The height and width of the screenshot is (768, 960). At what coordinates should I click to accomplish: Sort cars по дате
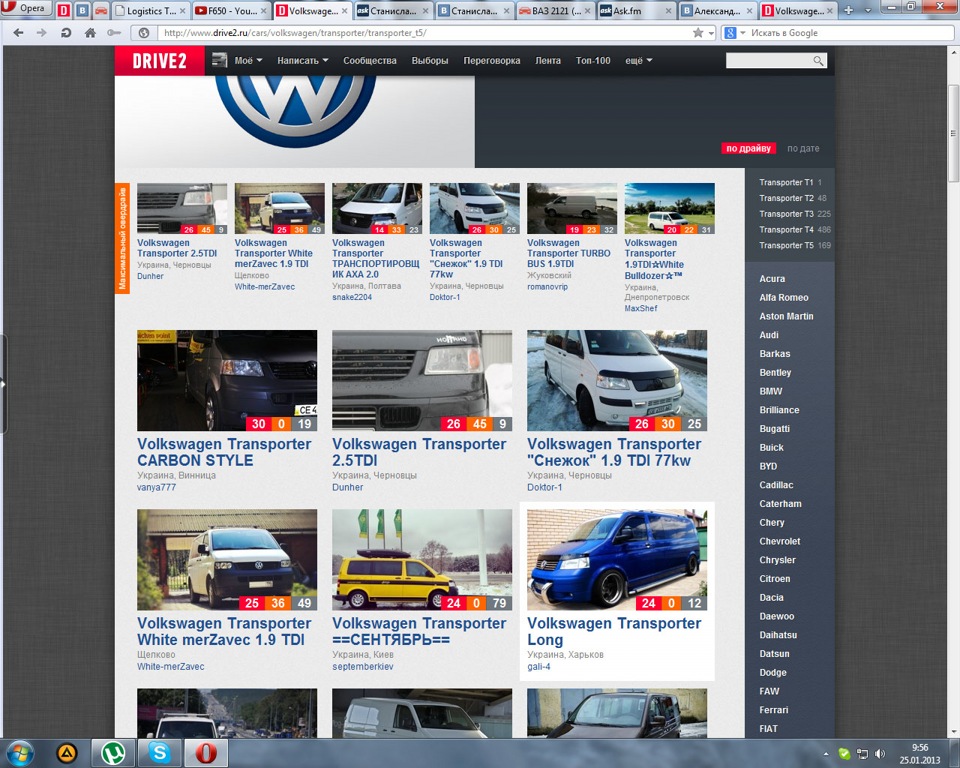click(x=803, y=148)
